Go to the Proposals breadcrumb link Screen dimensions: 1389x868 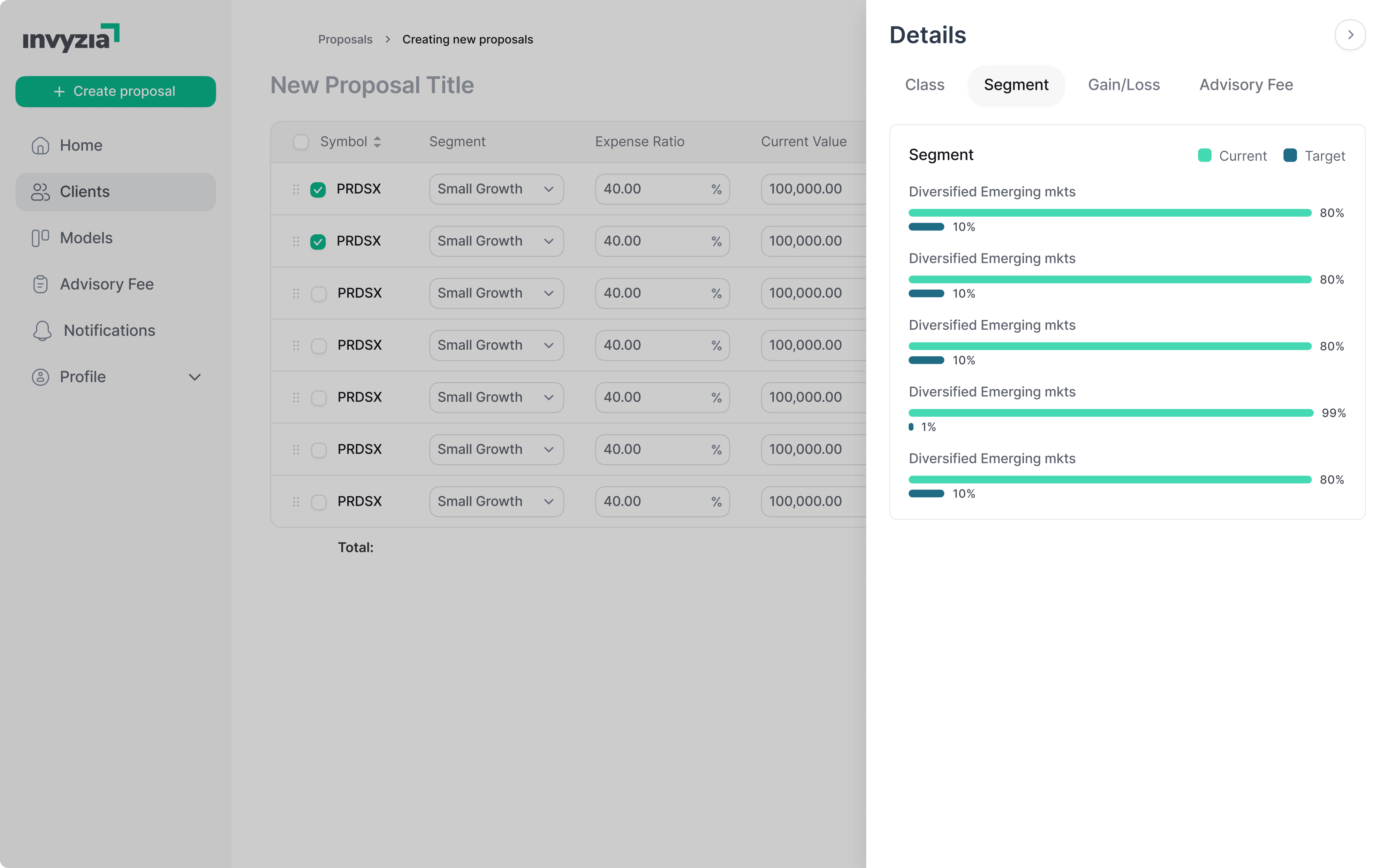point(345,40)
